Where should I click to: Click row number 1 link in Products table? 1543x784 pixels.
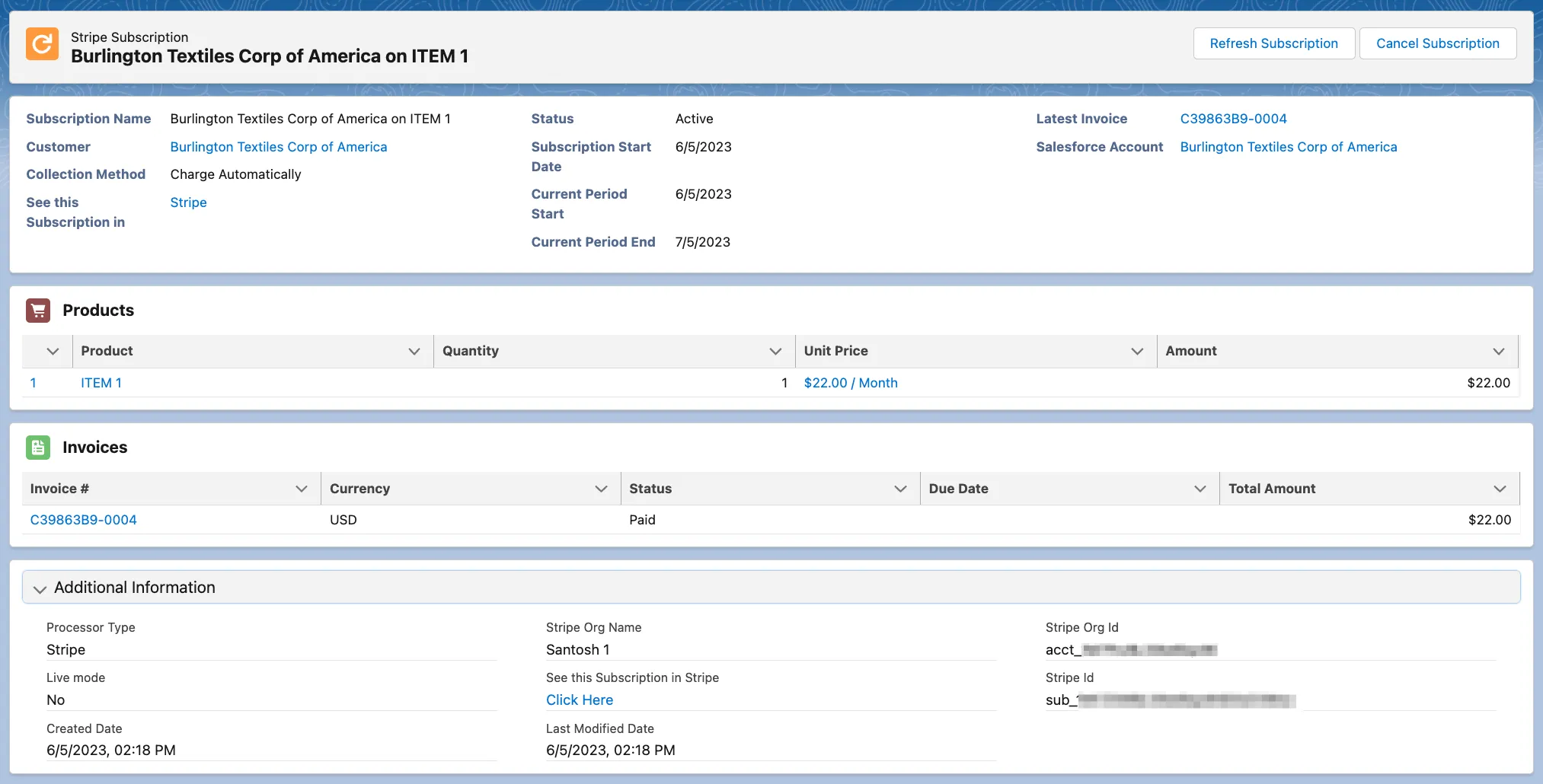click(34, 383)
